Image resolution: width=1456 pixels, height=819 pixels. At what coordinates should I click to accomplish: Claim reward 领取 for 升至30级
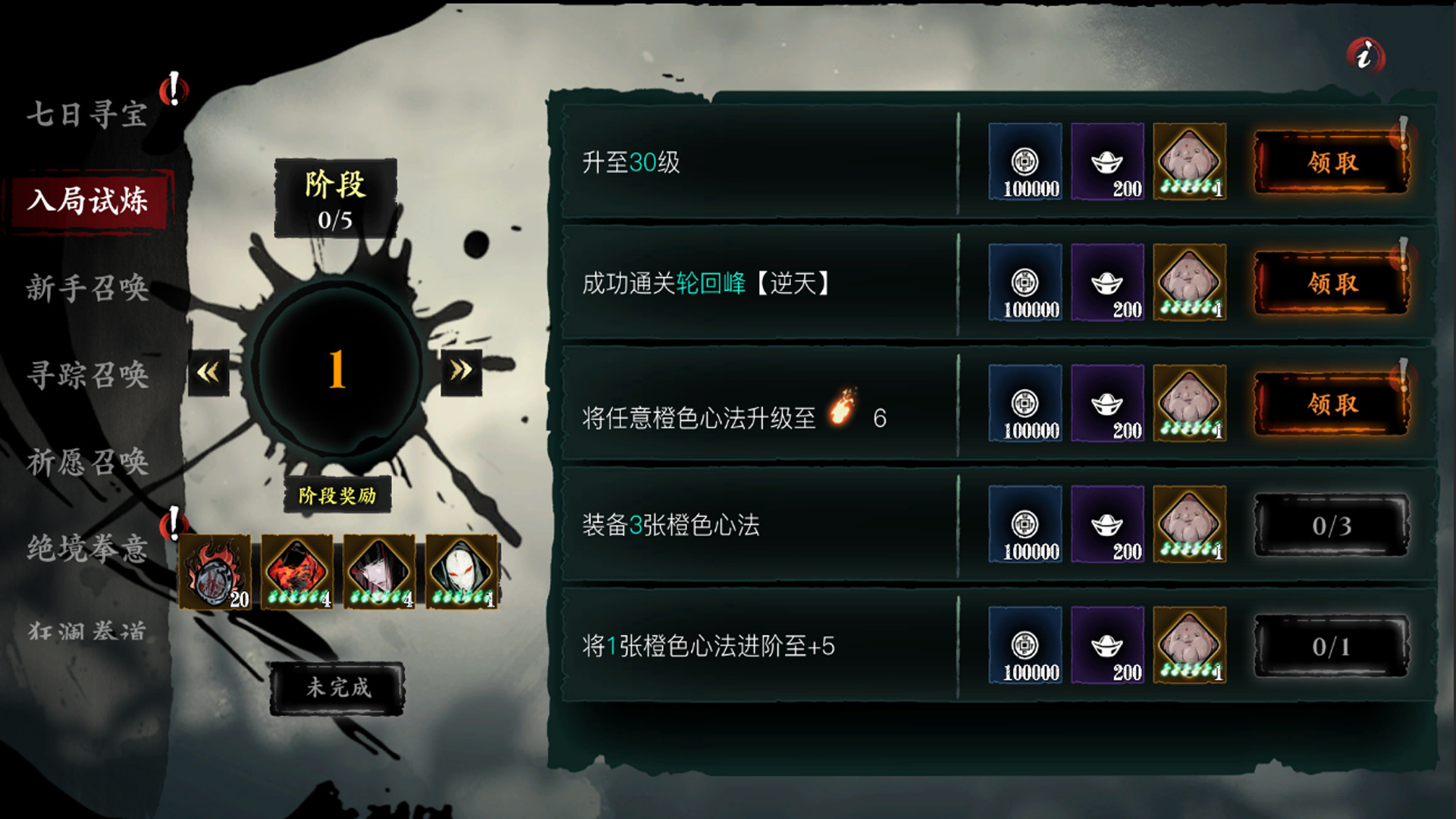(1332, 162)
